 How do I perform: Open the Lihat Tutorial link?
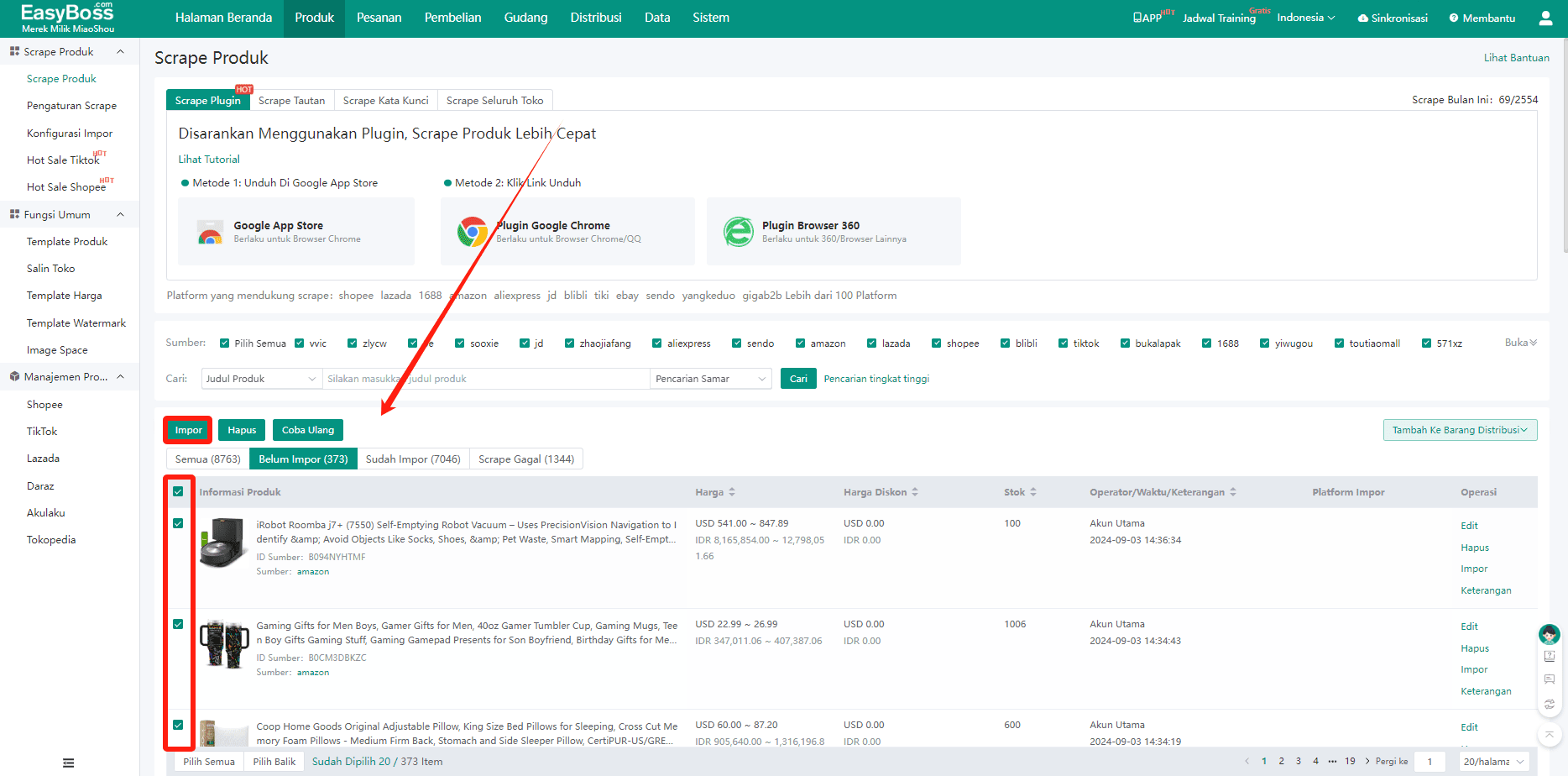coord(209,160)
